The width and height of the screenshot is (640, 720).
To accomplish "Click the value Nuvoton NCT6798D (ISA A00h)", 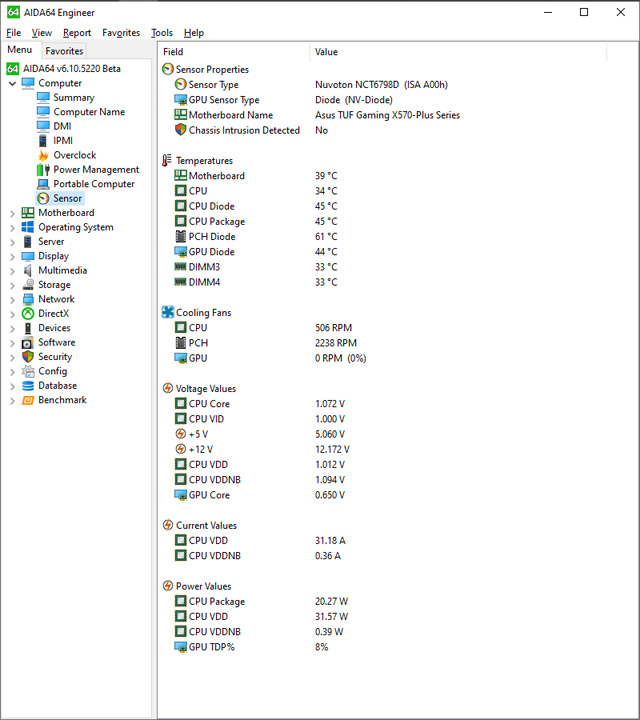I will pos(381,84).
